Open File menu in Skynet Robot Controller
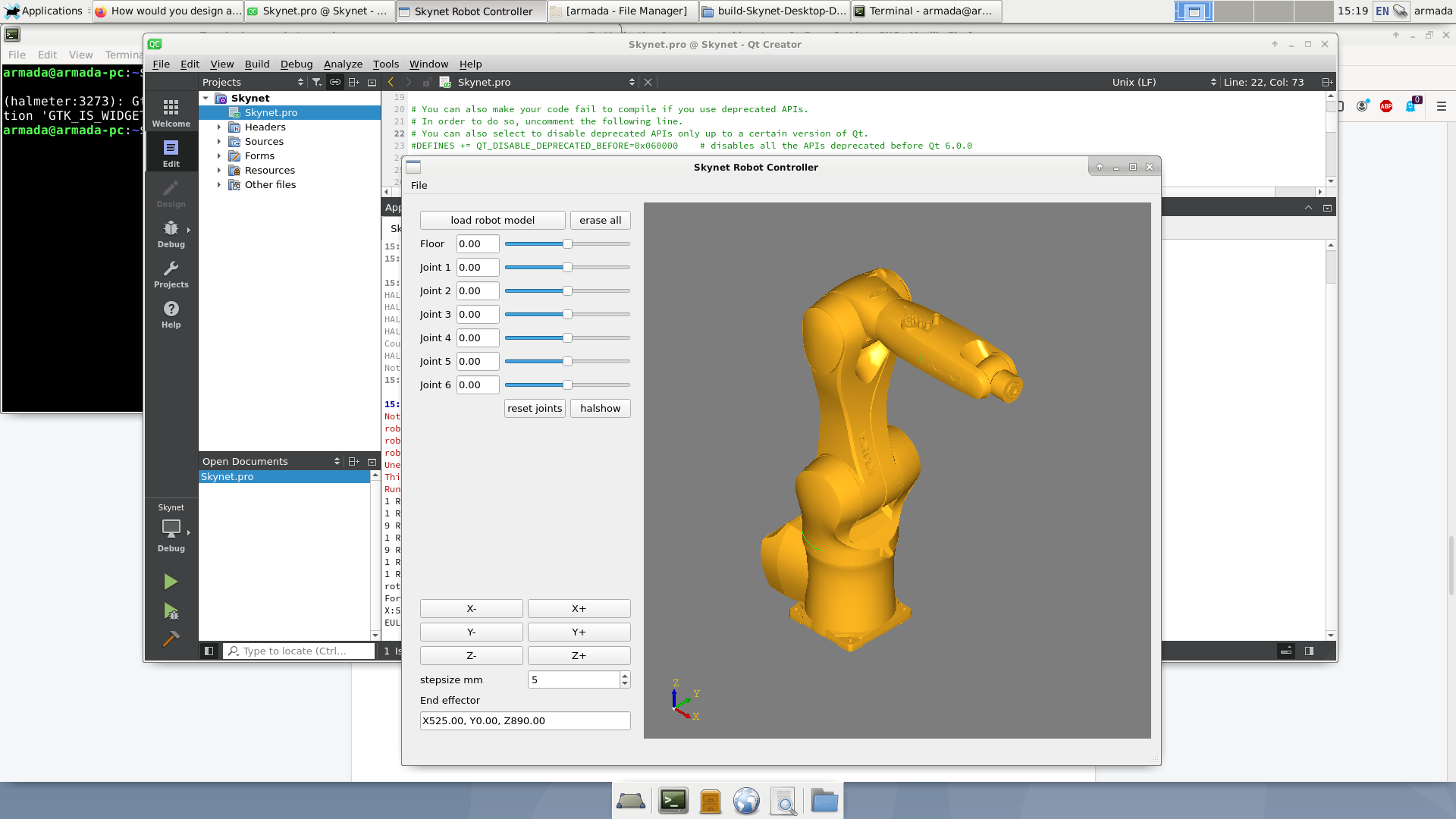The height and width of the screenshot is (819, 1456). pos(419,185)
